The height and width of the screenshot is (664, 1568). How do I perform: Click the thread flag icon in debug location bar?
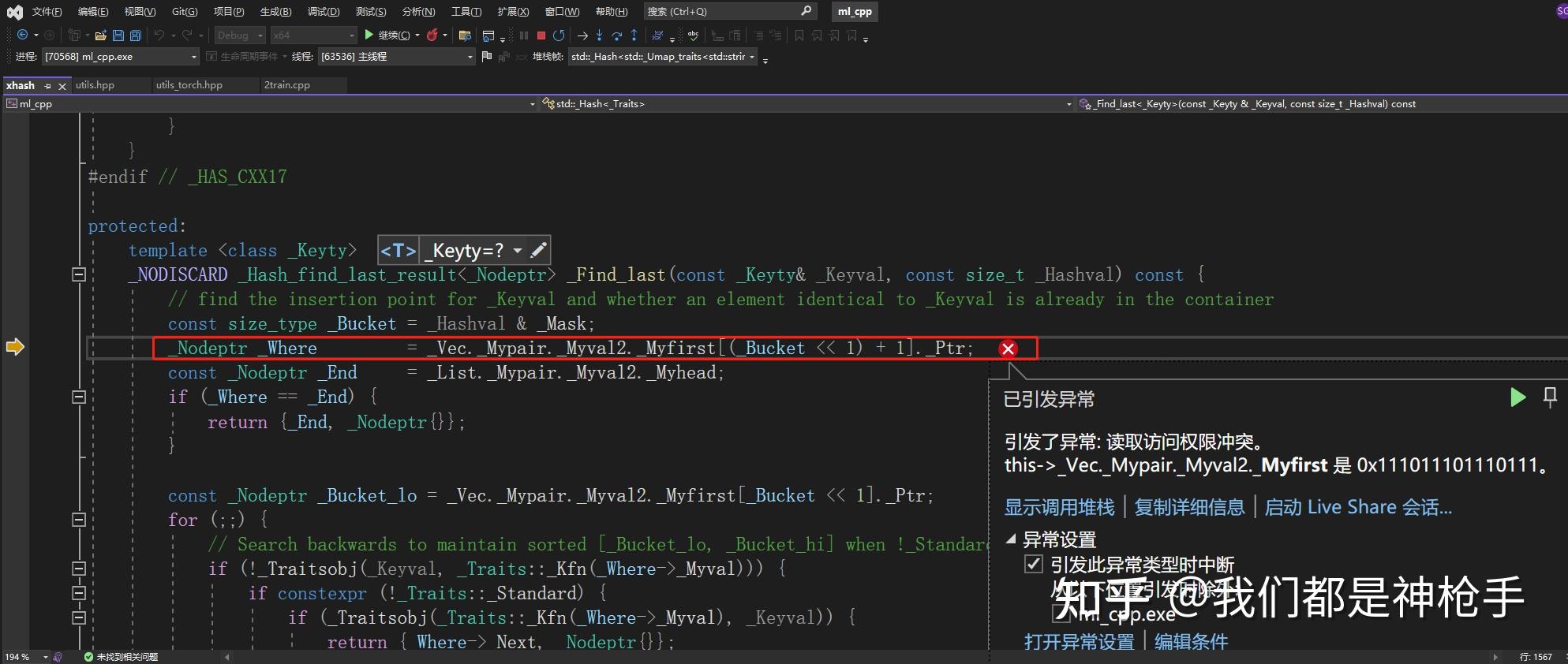click(x=486, y=57)
